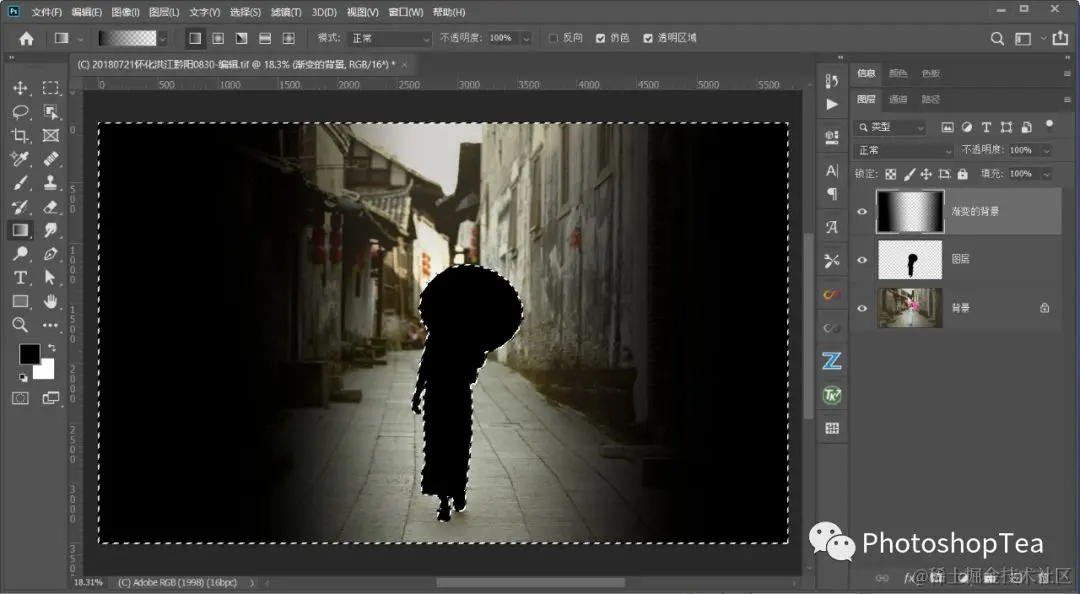1080x594 pixels.
Task: Open the 模式 blend mode dropdown in options bar
Action: pos(388,38)
